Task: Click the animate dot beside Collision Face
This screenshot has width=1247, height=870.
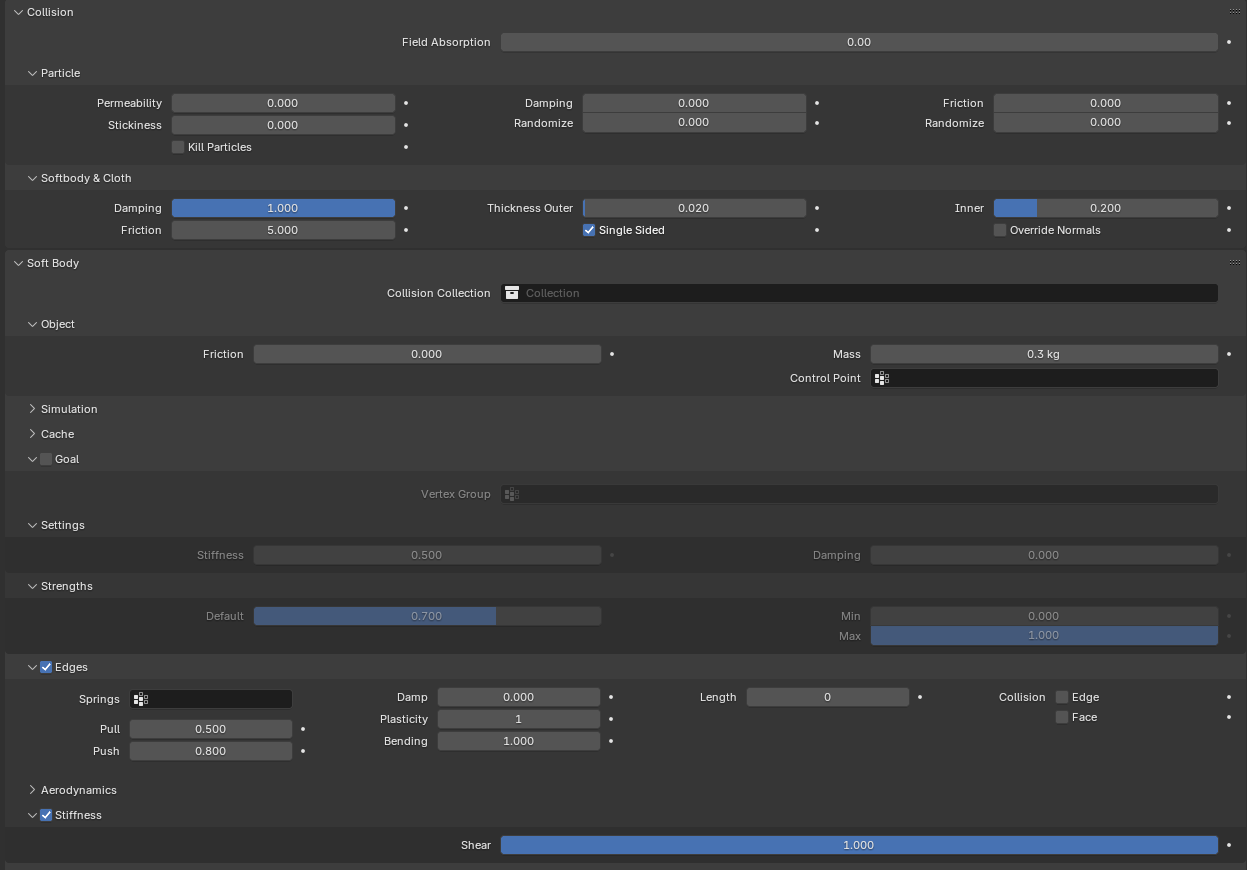Action: pos(1228,717)
